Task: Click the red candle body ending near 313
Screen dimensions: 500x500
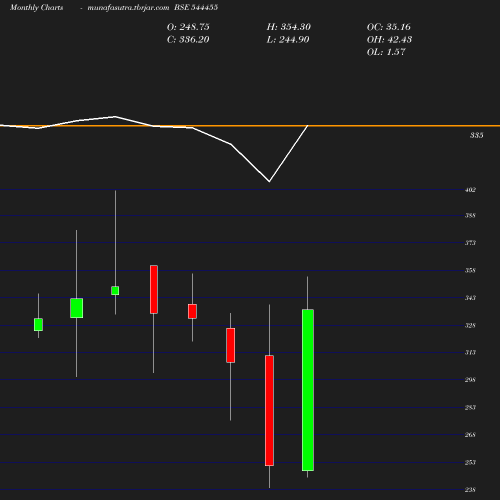Action: click(x=230, y=345)
